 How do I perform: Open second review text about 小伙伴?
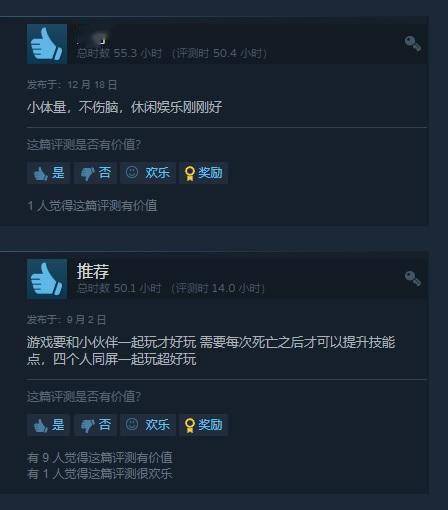(x=211, y=351)
